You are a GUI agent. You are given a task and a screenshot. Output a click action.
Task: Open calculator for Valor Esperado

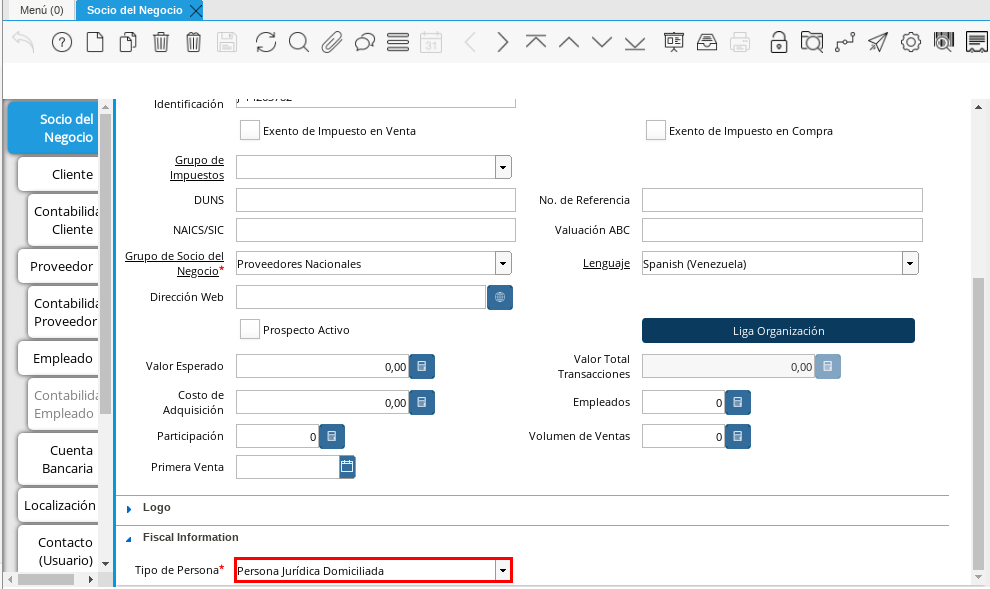click(422, 367)
